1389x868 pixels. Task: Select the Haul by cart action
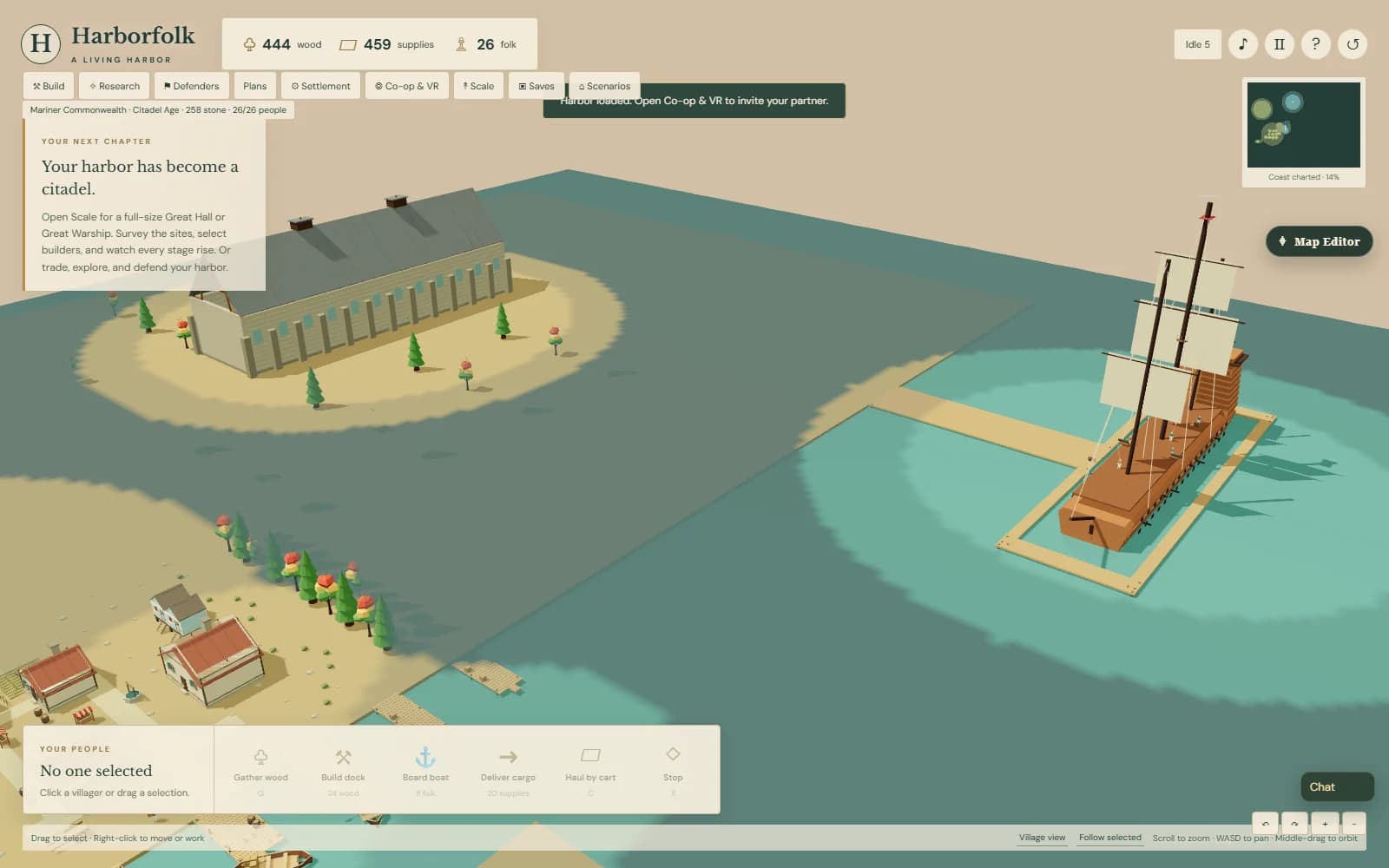(590, 769)
